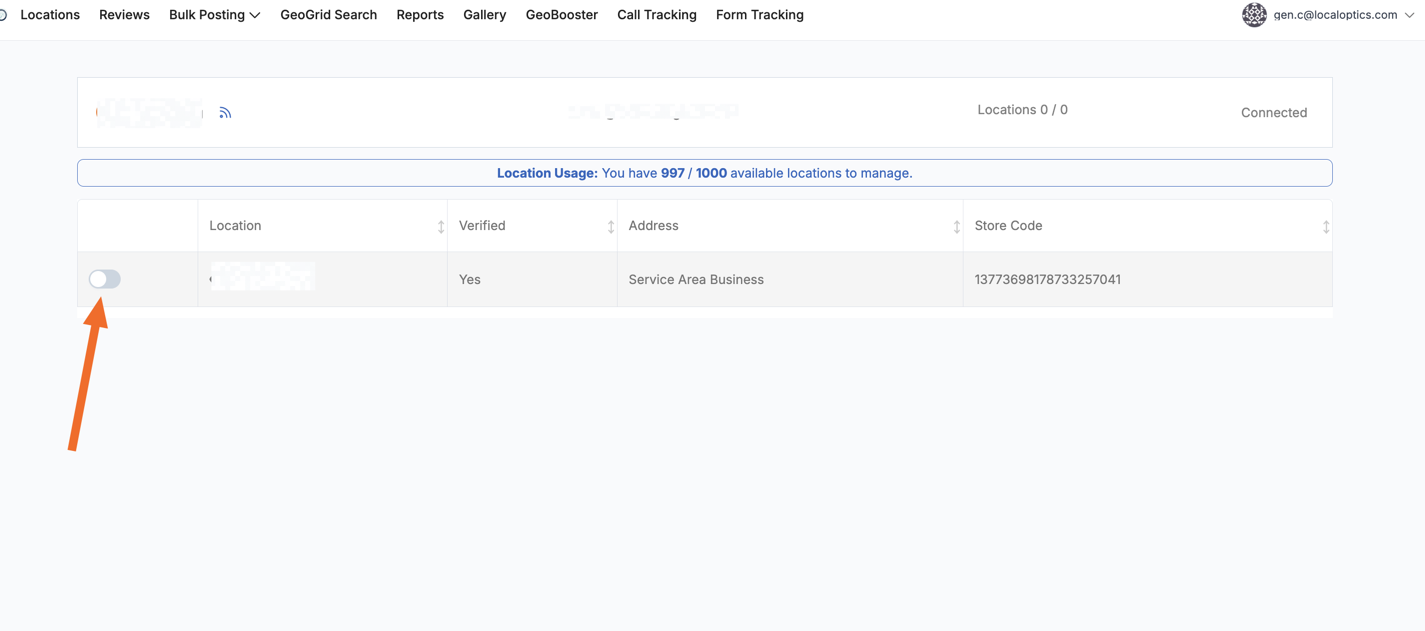Go to Form Tracking
Screen dimensions: 1425x631
tap(759, 15)
